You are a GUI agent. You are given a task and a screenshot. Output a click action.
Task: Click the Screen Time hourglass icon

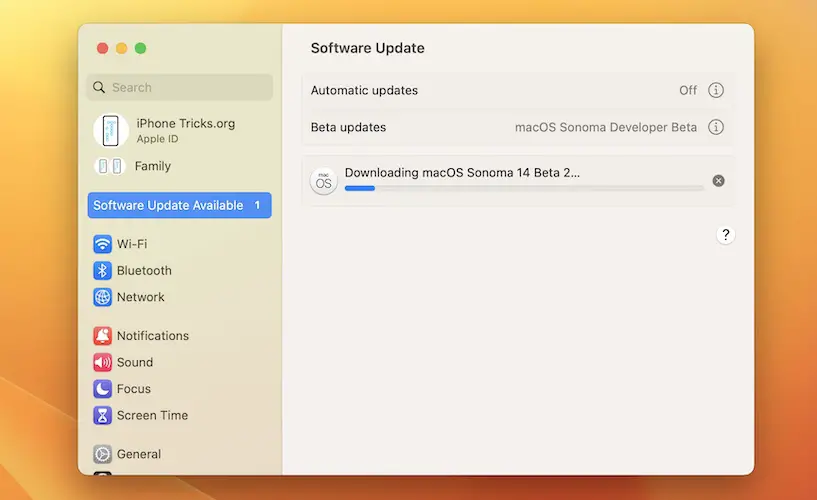[102, 415]
